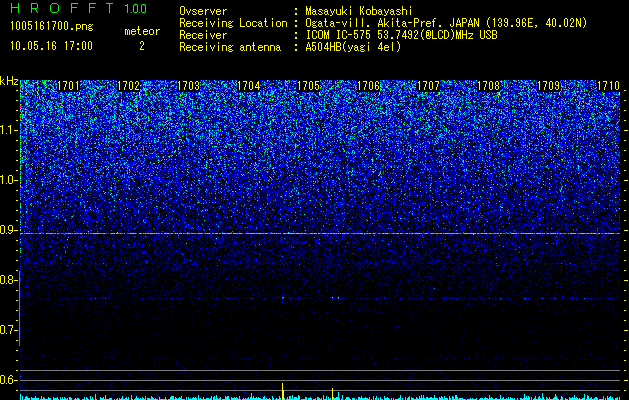Click the 1709 time marker
Image resolution: width=629 pixels, height=400 pixels.
pyautogui.click(x=548, y=86)
